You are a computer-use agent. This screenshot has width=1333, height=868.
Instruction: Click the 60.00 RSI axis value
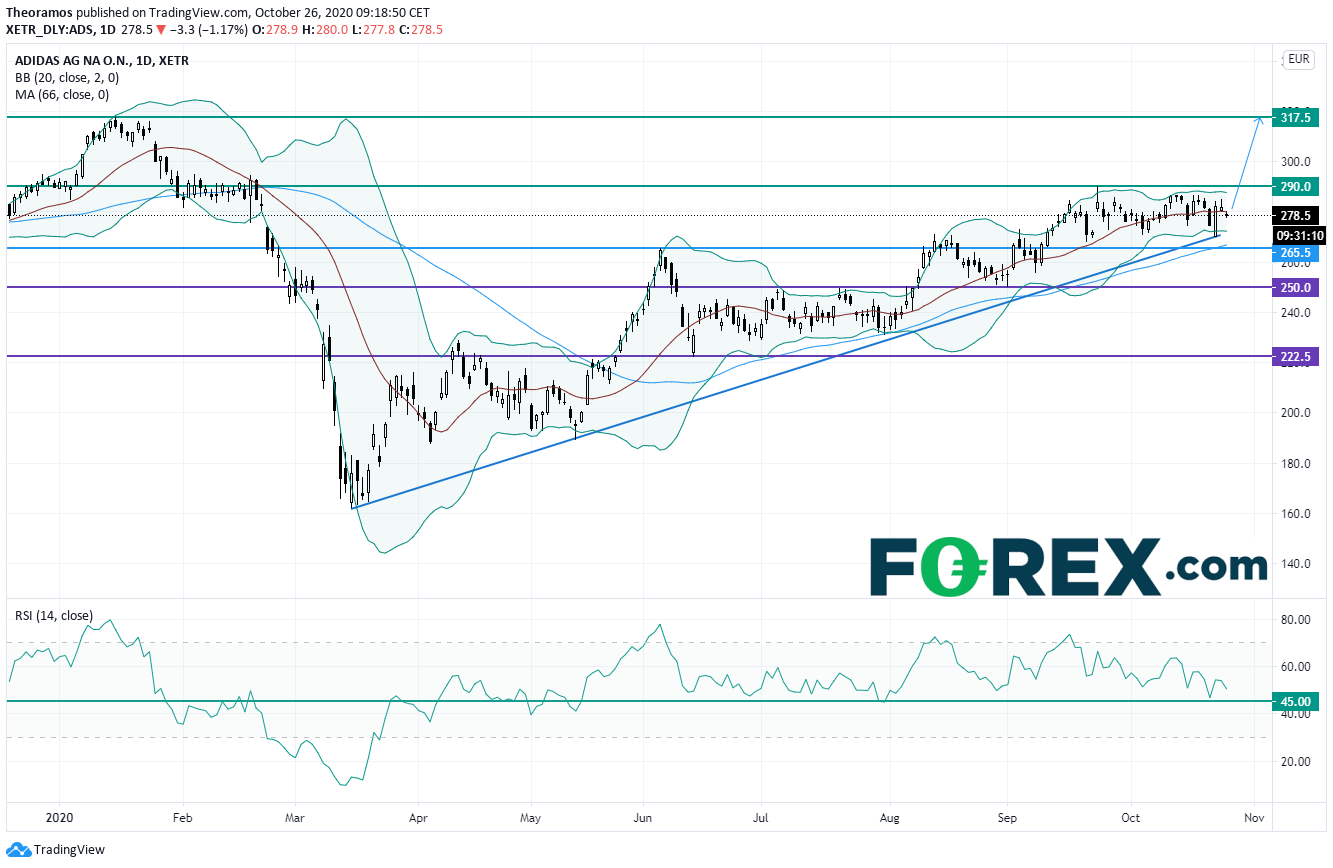point(1295,667)
